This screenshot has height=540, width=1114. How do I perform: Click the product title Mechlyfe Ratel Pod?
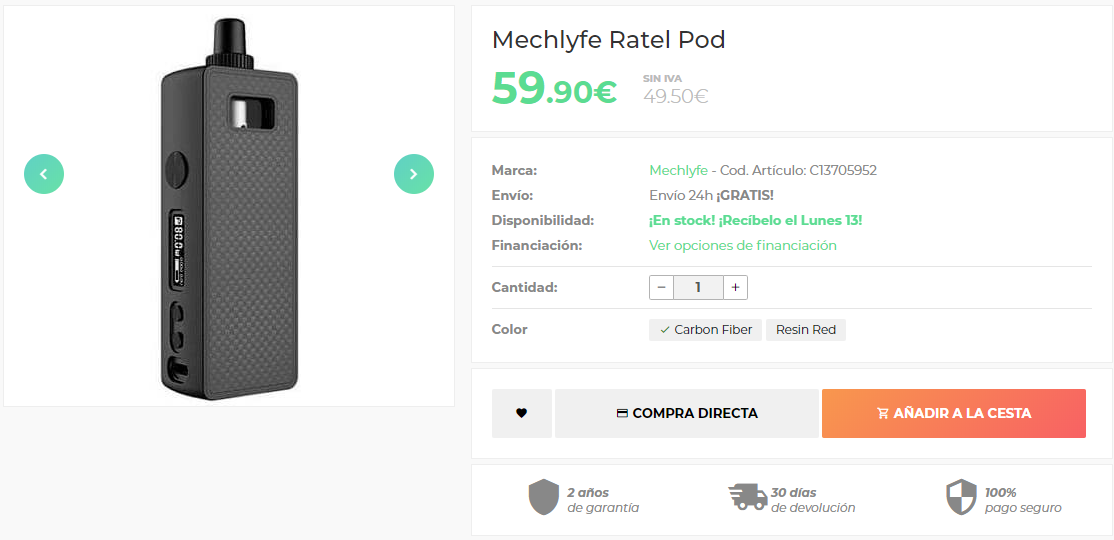[x=608, y=40]
